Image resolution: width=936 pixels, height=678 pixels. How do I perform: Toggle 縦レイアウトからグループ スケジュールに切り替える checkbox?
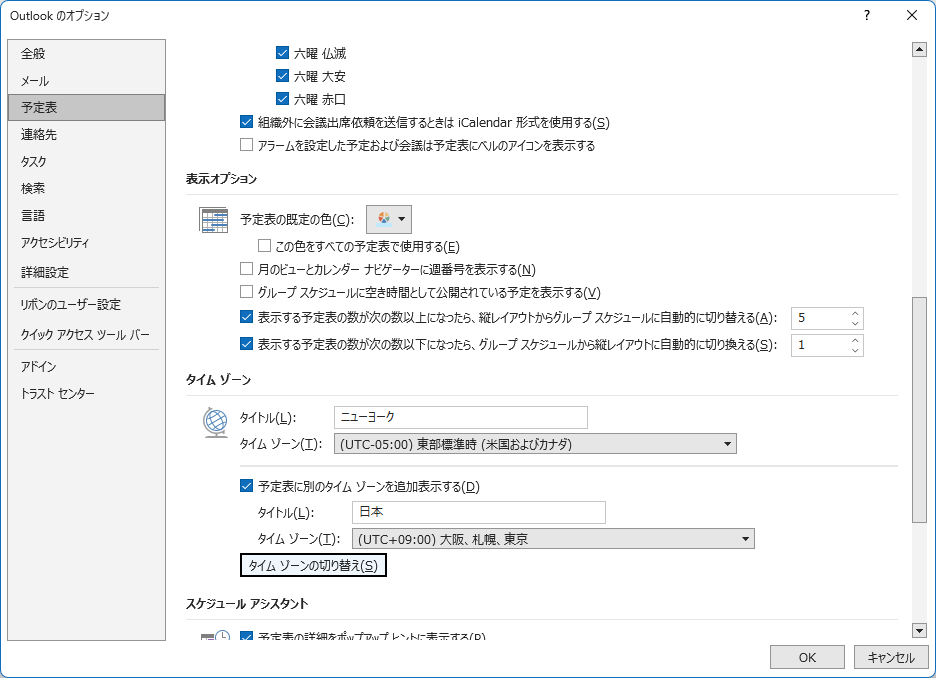[x=246, y=318]
